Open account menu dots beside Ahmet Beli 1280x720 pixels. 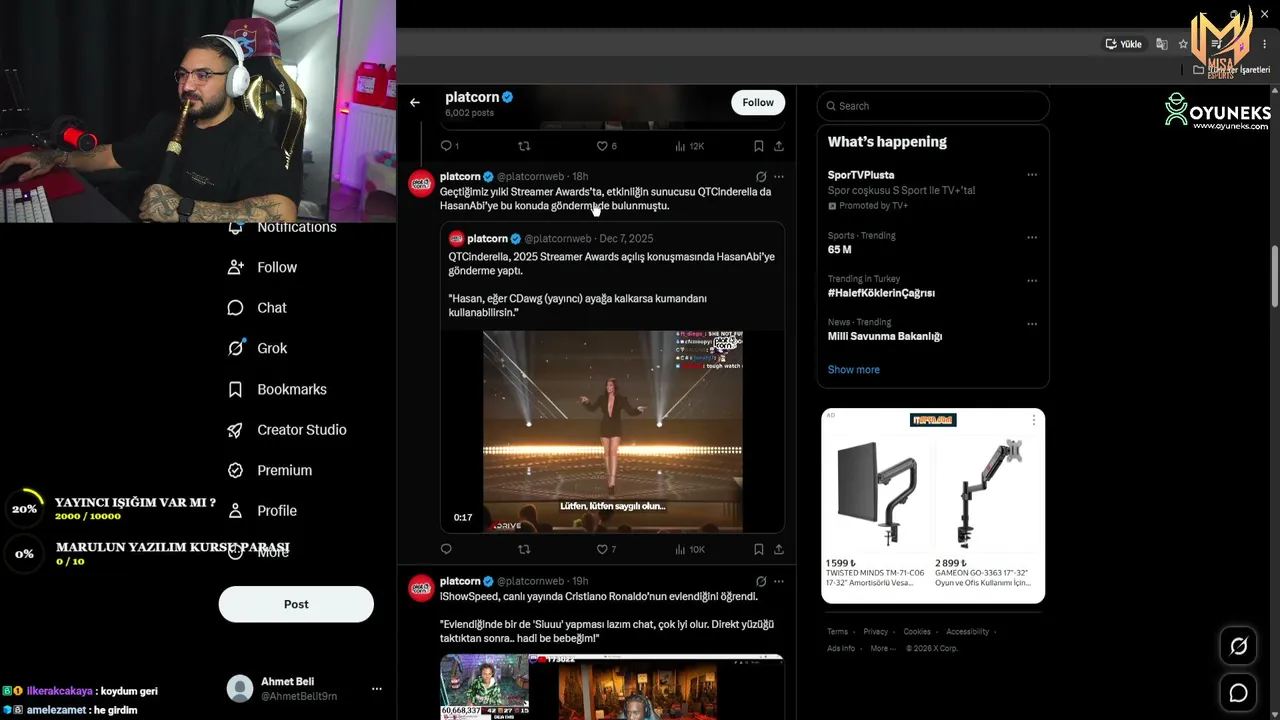376,689
